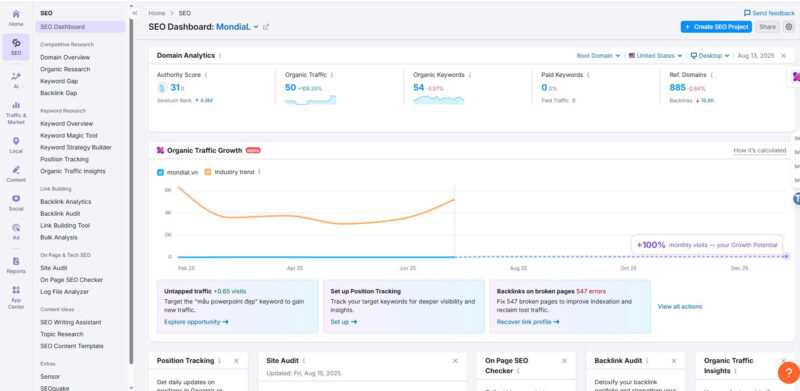Image resolution: width=800 pixels, height=391 pixels.
Task: Open Domain Overview in the sidebar
Action: (65, 57)
